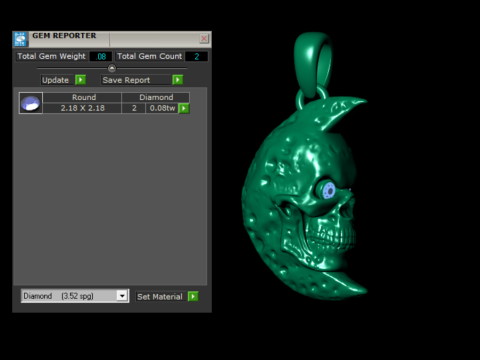Collapse panel using the round up-arrow handle
This screenshot has height=360, width=480.
click(x=112, y=68)
